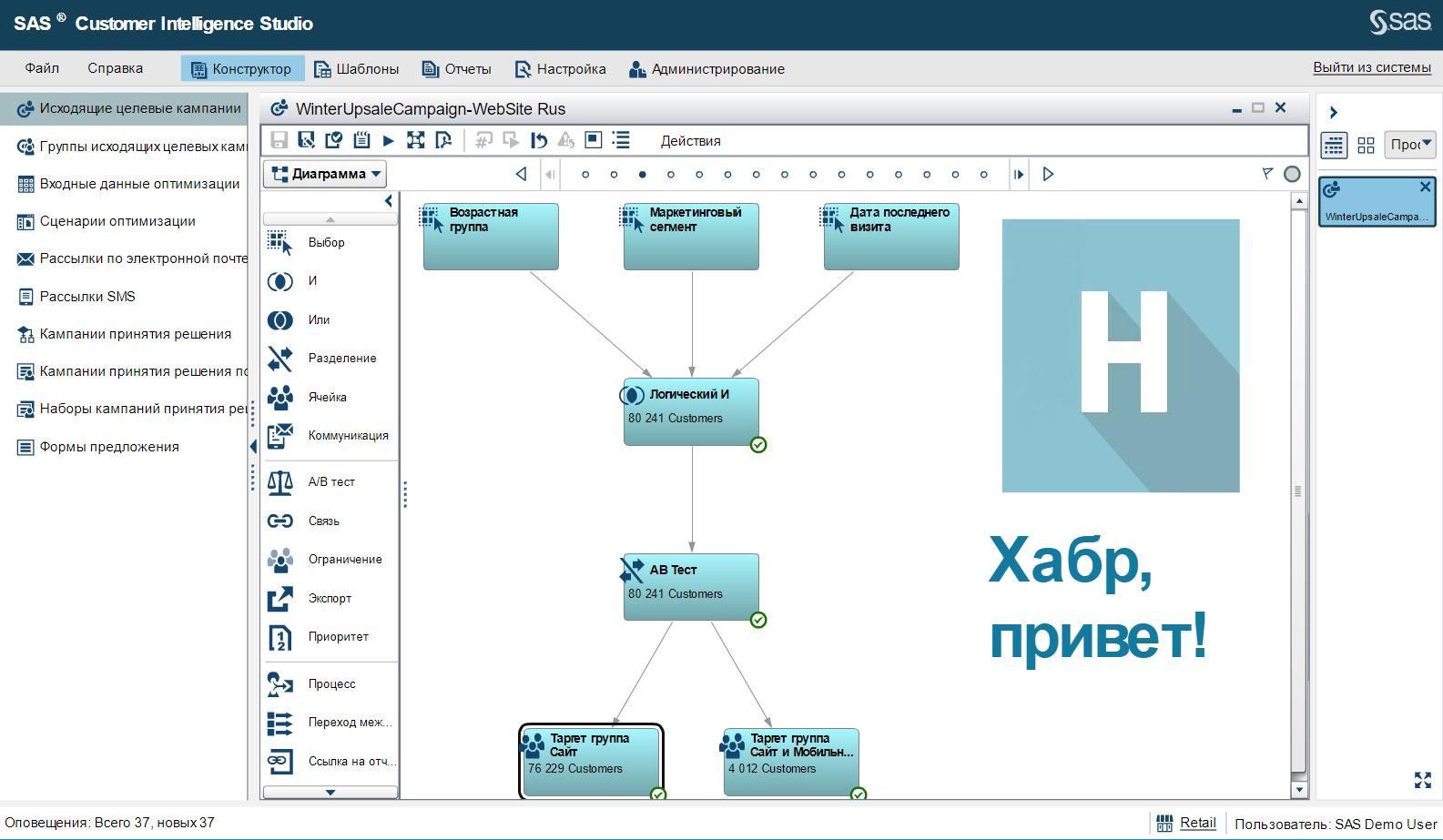Click the flag icon above the diagram
The height and width of the screenshot is (840, 1443).
(x=1267, y=173)
